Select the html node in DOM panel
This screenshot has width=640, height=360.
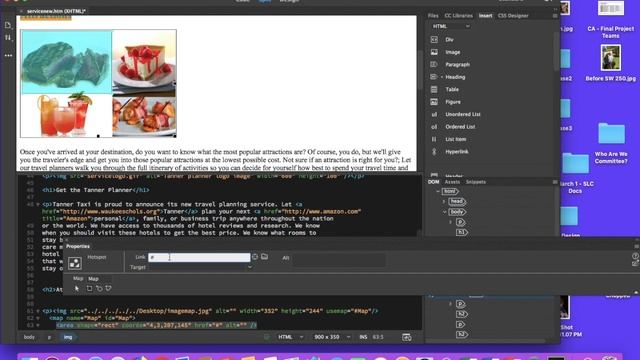[450, 191]
